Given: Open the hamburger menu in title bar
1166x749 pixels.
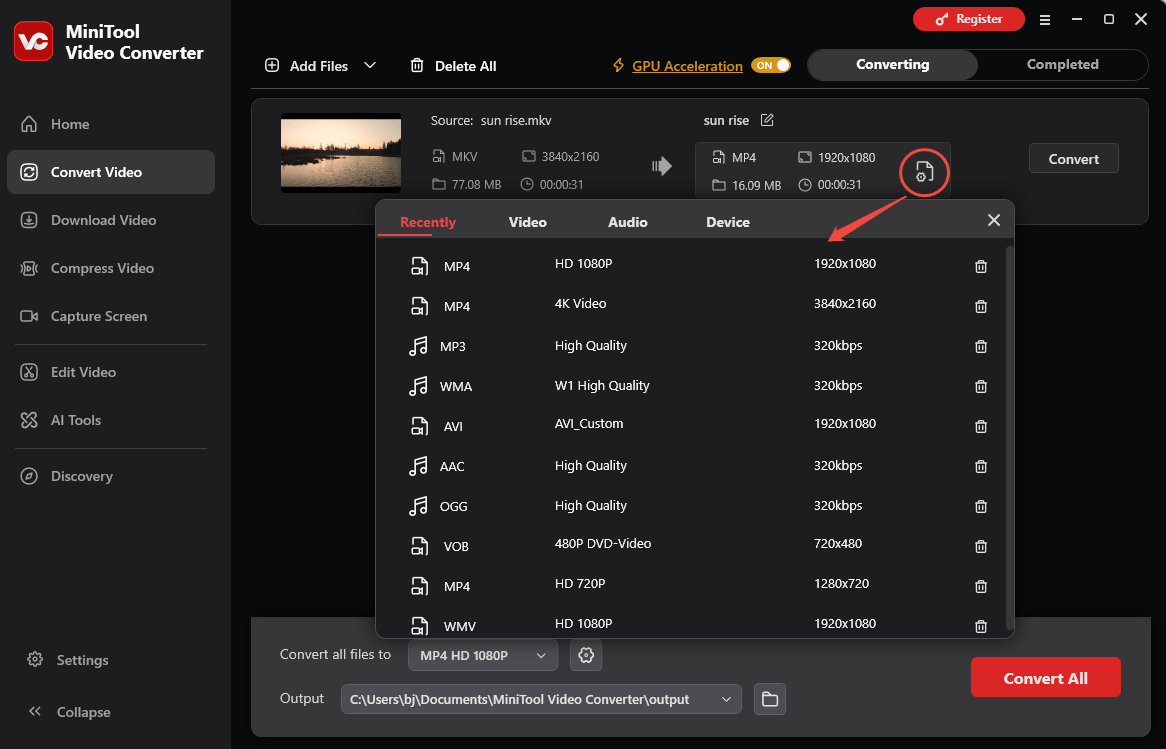Looking at the screenshot, I should pyautogui.click(x=1045, y=20).
